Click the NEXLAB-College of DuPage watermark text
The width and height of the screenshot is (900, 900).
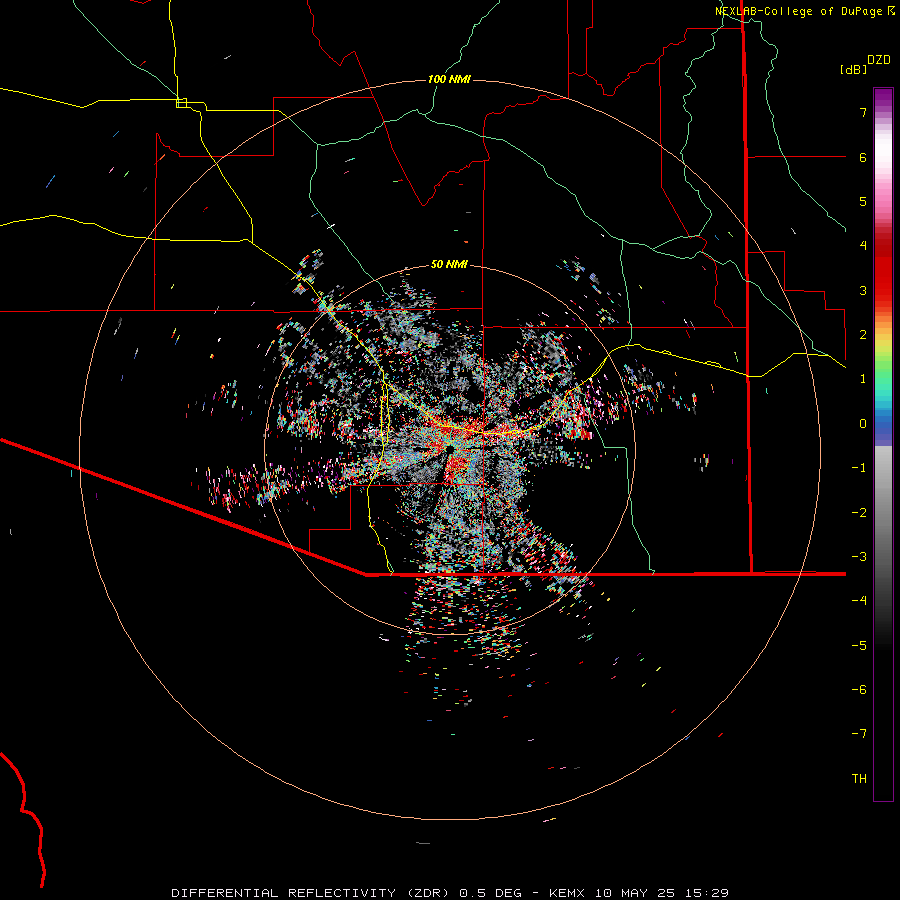tap(804, 11)
